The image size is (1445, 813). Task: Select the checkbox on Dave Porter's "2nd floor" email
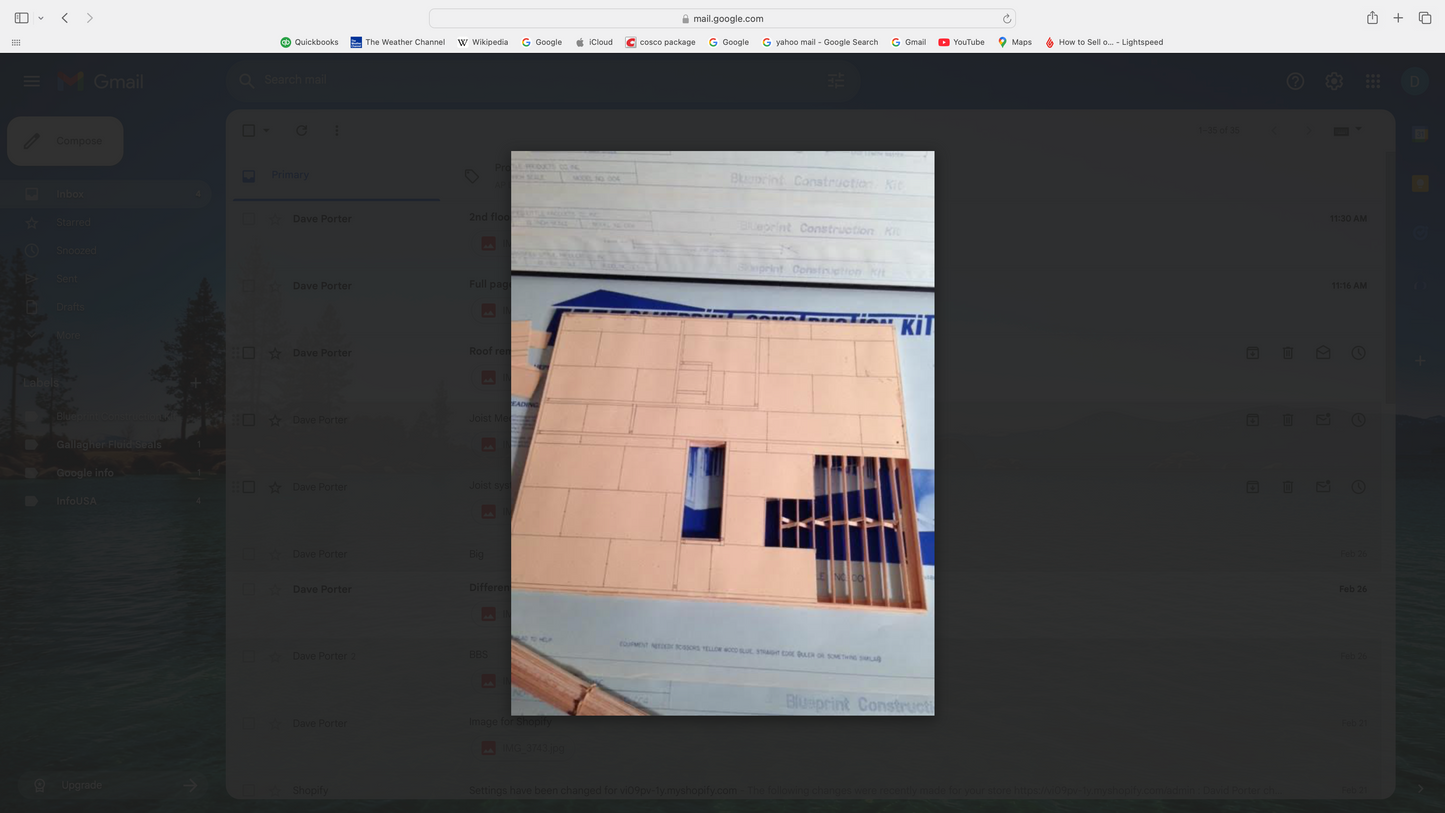pos(248,218)
